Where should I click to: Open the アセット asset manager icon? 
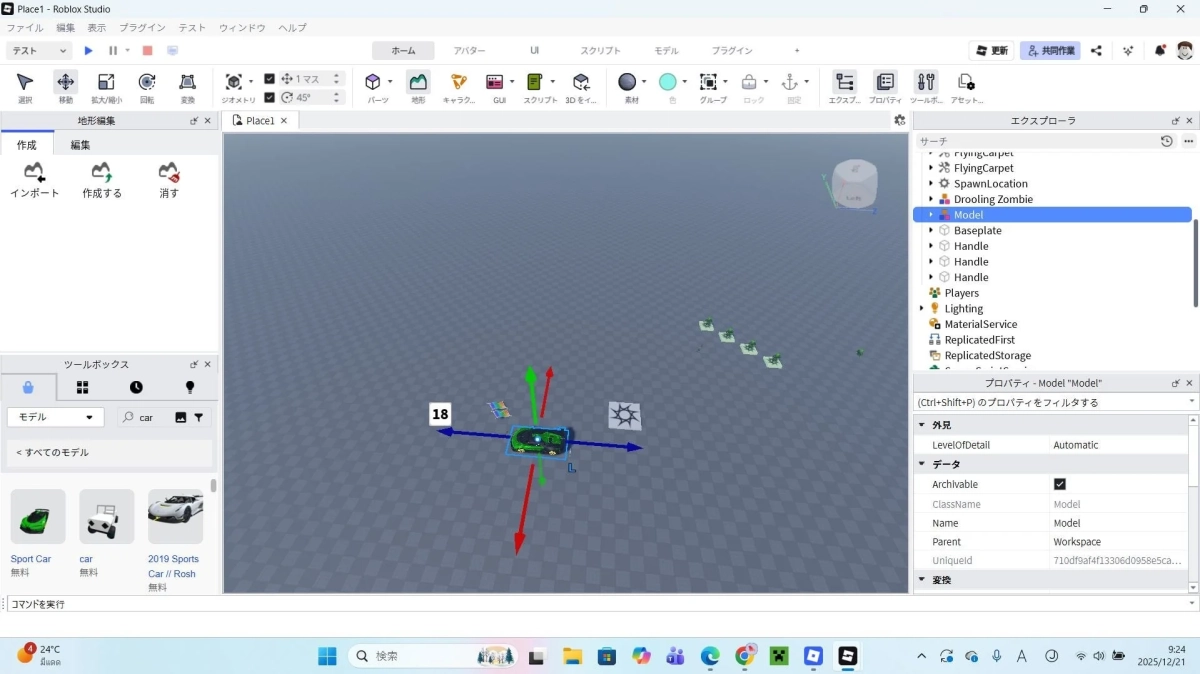[x=966, y=82]
